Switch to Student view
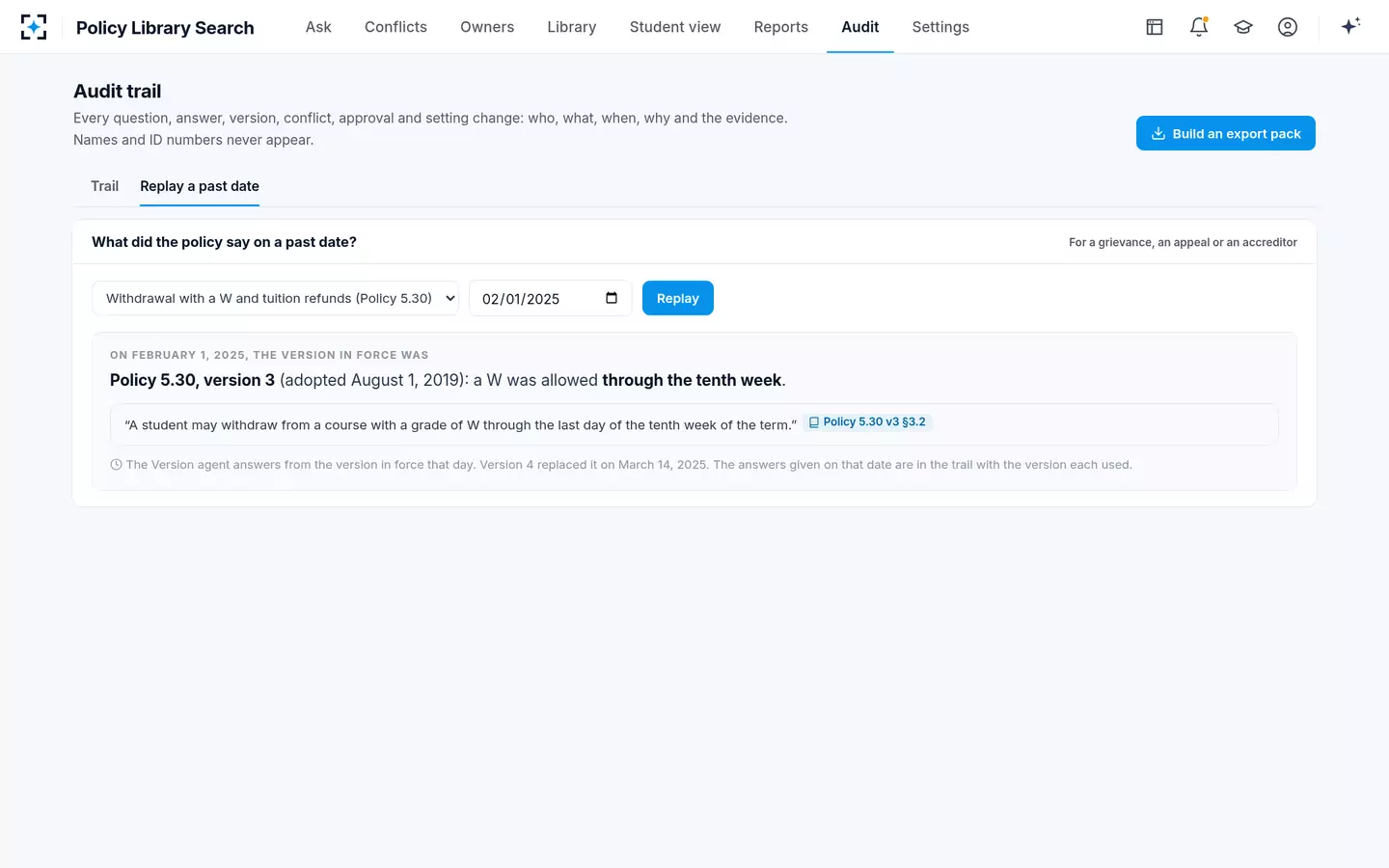The image size is (1389, 868). (x=675, y=27)
